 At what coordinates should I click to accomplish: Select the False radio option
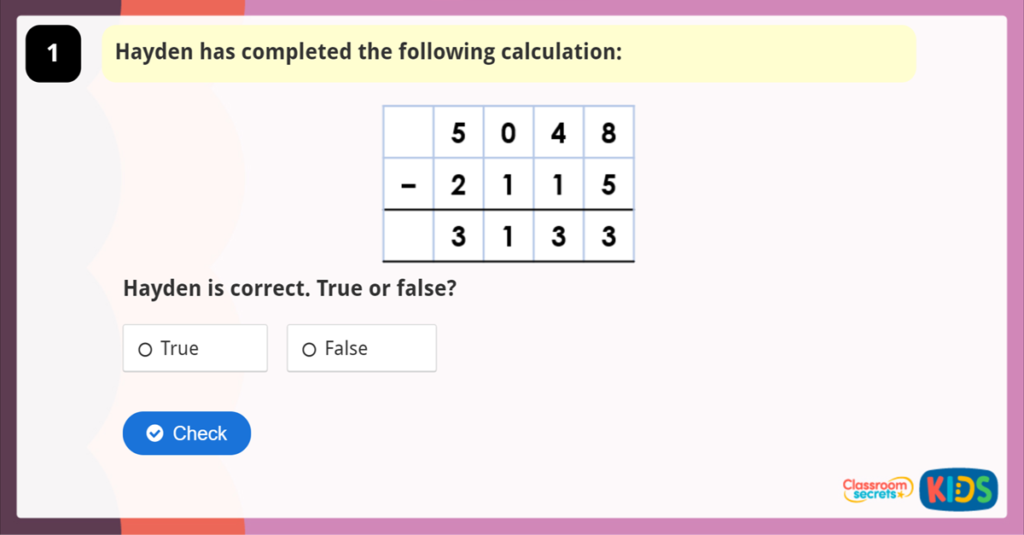pyautogui.click(x=309, y=349)
